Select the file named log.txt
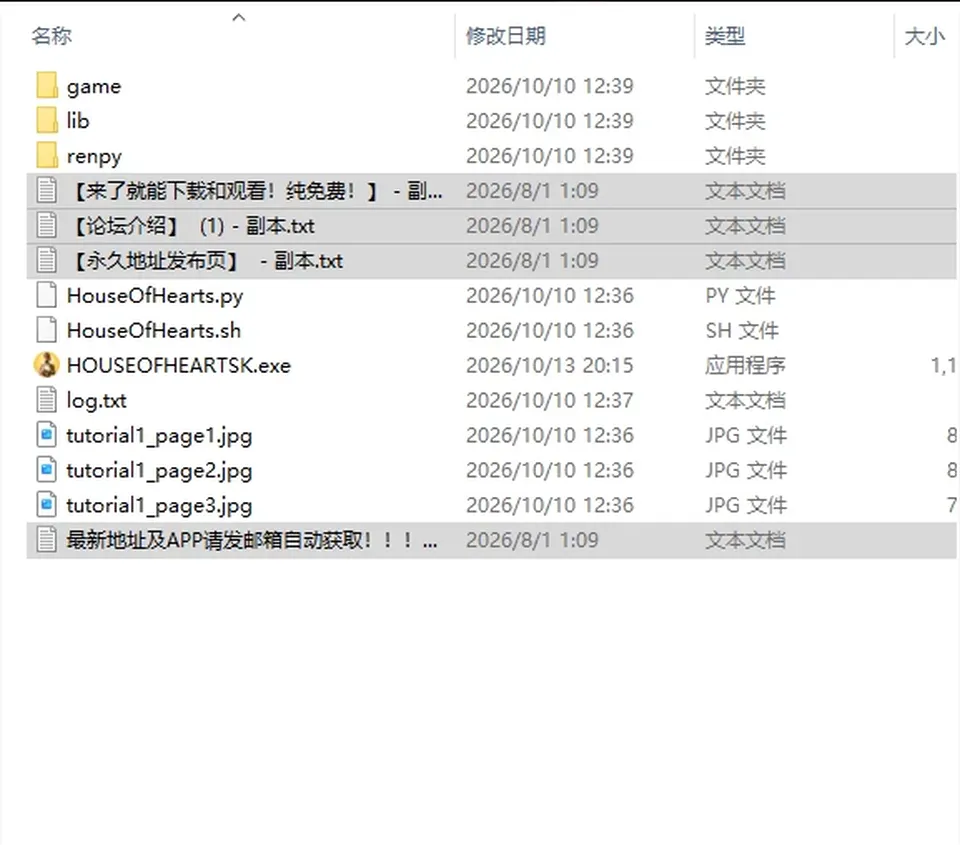This screenshot has width=960, height=845. pos(96,400)
